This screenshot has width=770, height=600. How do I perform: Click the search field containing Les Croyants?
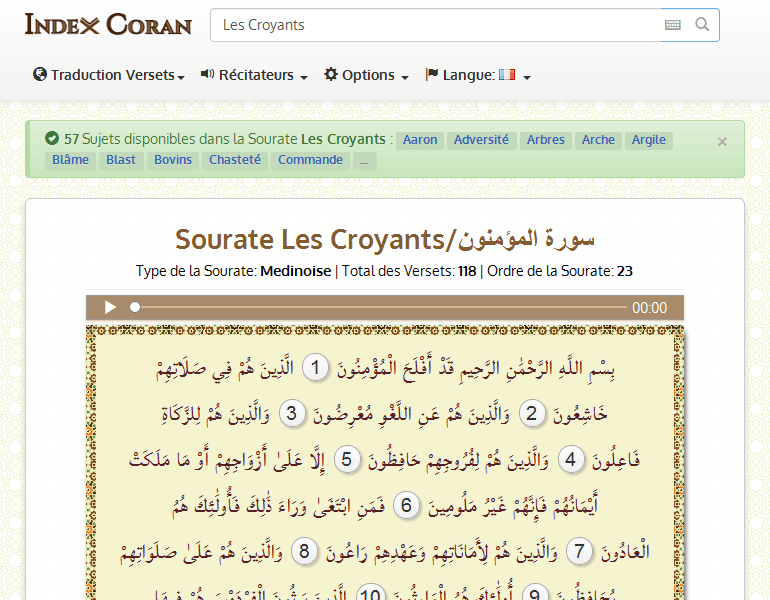tap(435, 25)
